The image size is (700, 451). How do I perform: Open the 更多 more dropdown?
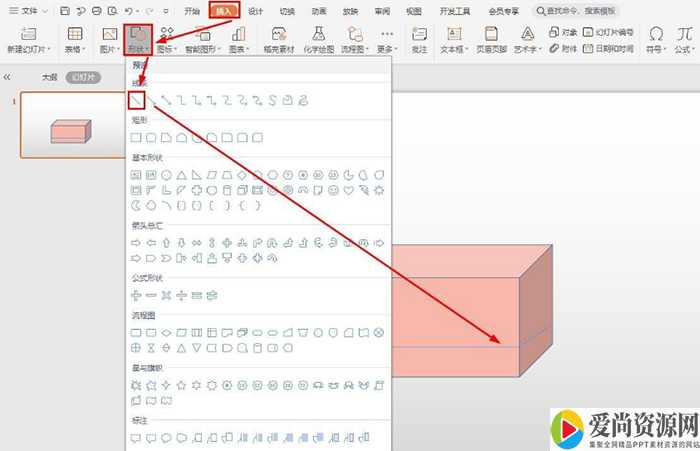coord(386,40)
